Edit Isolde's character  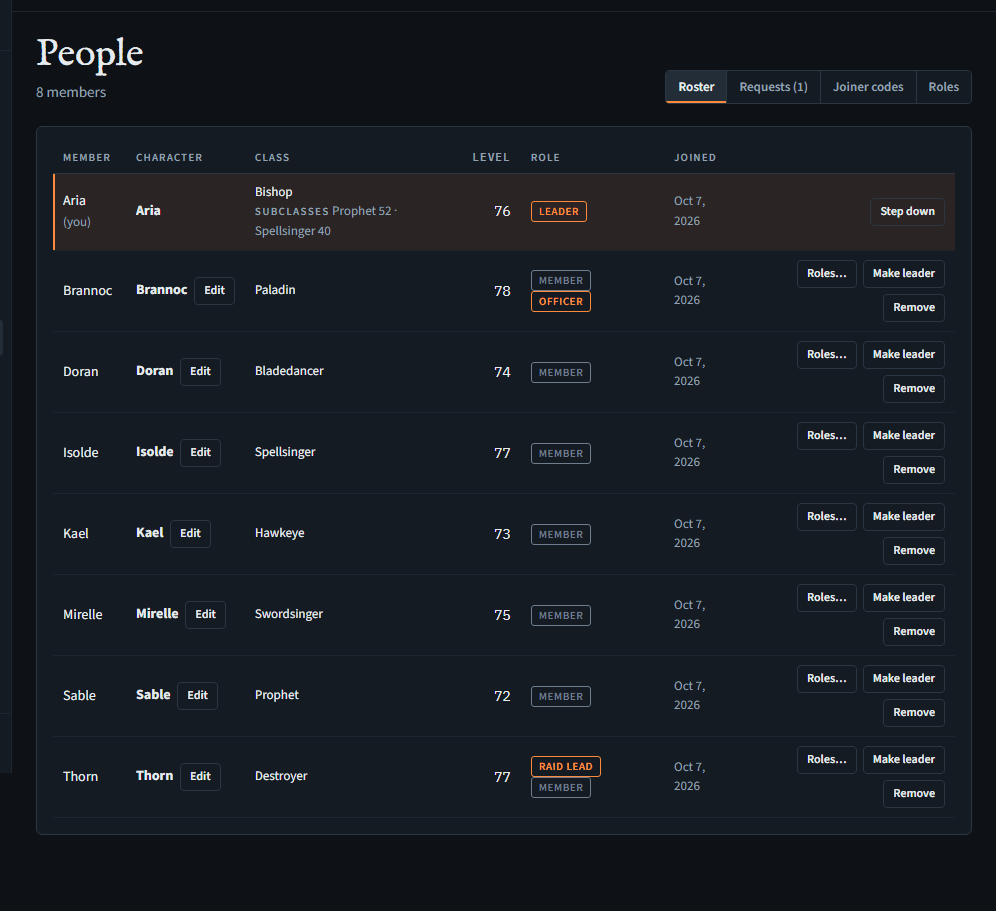click(200, 452)
